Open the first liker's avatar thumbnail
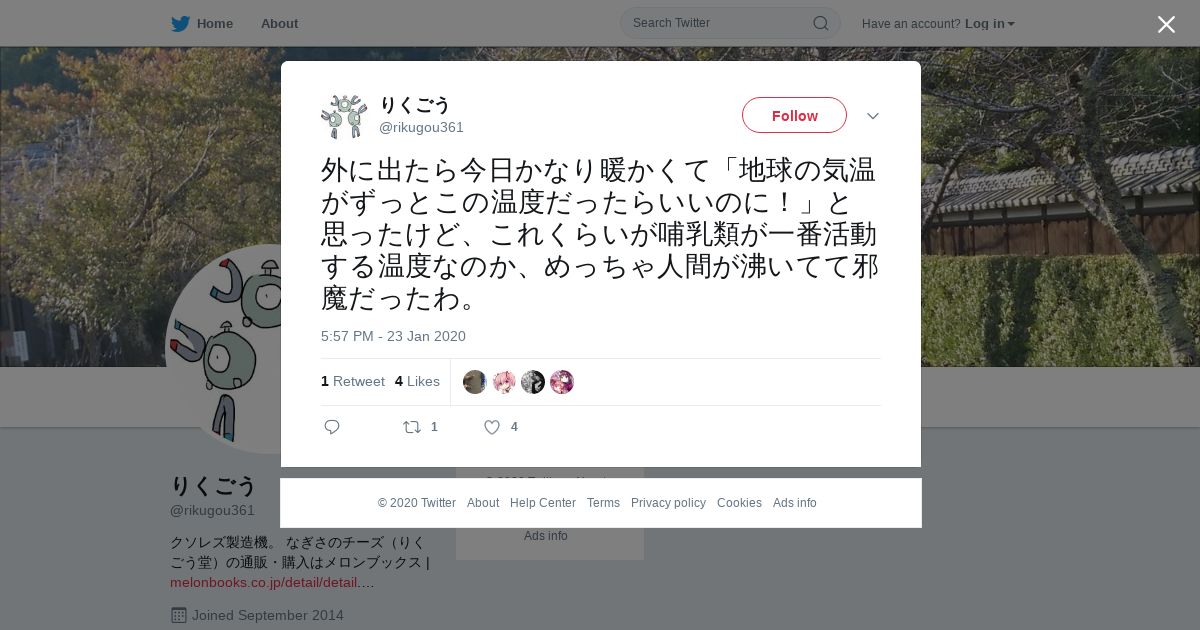 [475, 382]
